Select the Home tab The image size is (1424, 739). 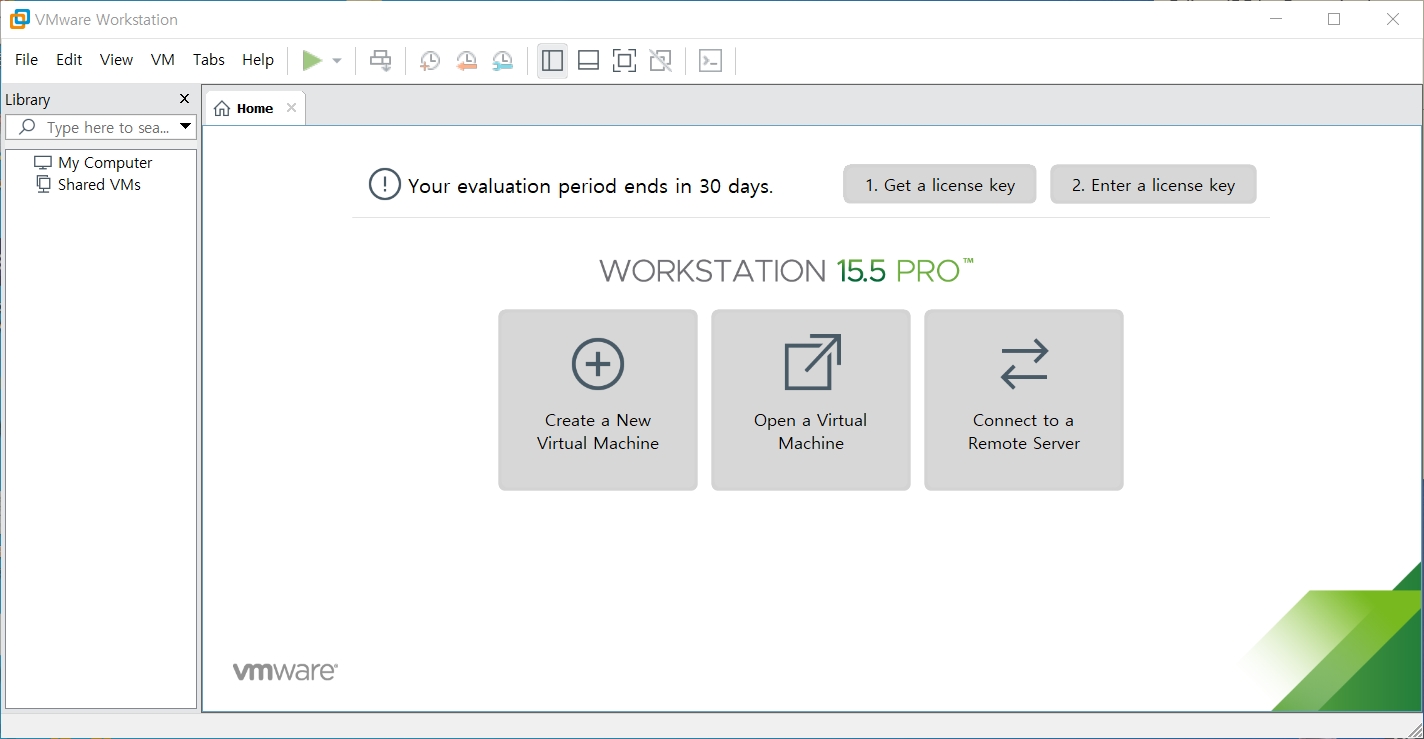tap(255, 108)
